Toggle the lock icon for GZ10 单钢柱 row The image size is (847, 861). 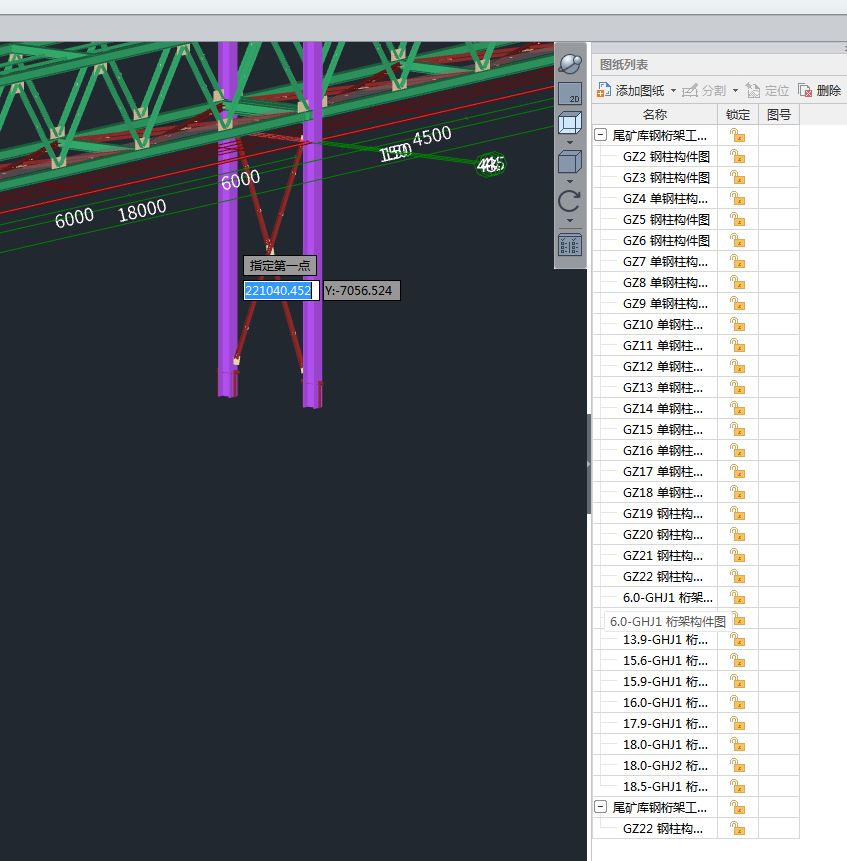point(737,325)
